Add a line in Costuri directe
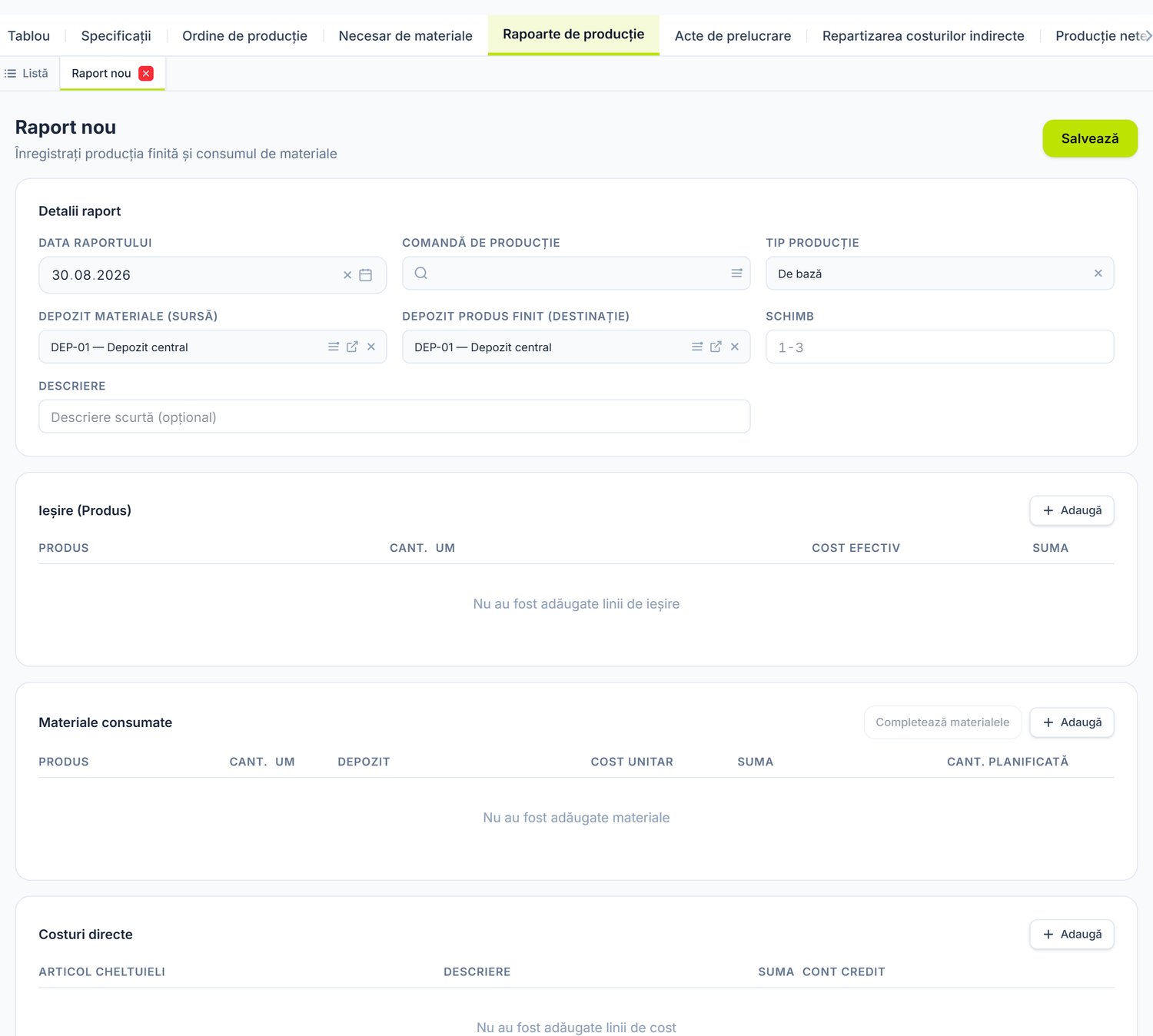Screen dimensions: 1153x1036 (x=1072, y=935)
